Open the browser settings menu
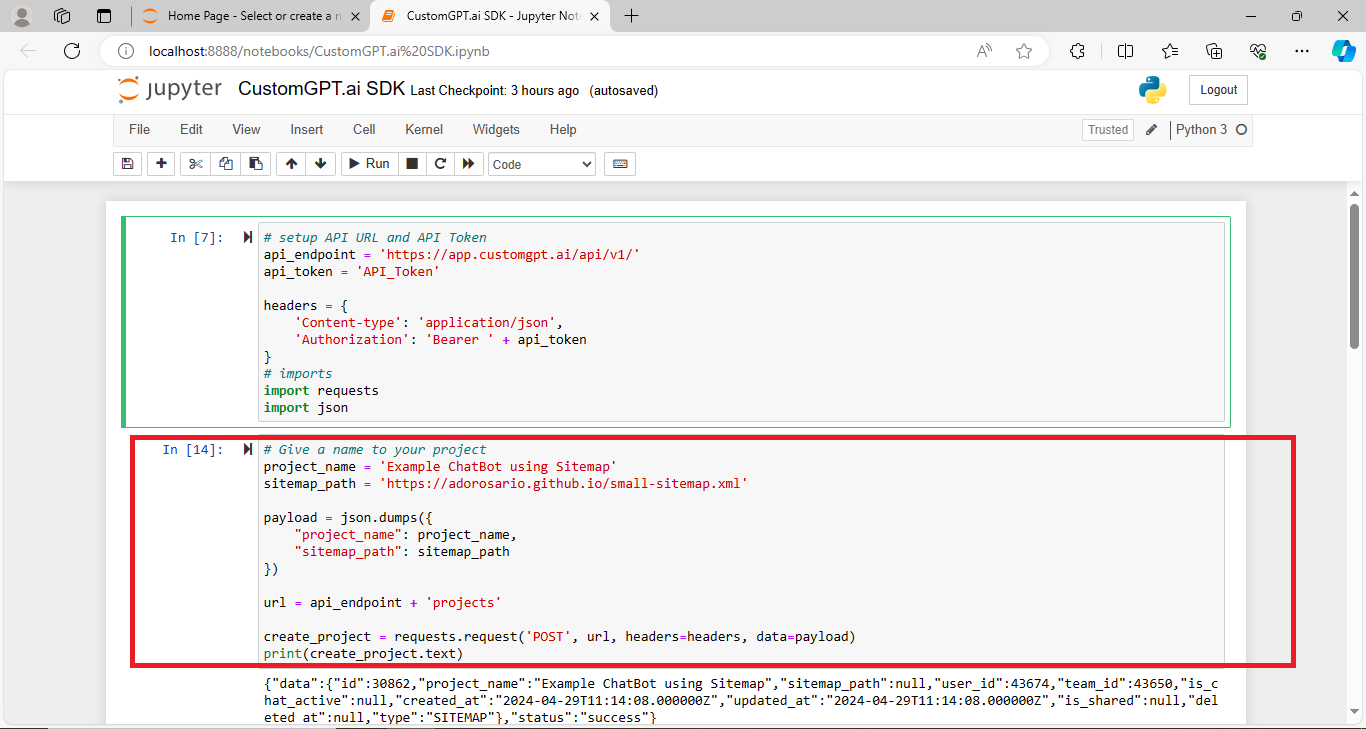Screen dimensions: 1366x729 click(x=1301, y=50)
